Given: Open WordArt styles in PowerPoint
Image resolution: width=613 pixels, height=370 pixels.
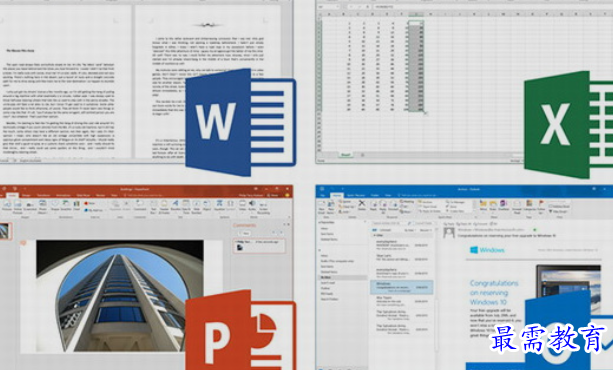Looking at the screenshot, I should pos(176,206).
